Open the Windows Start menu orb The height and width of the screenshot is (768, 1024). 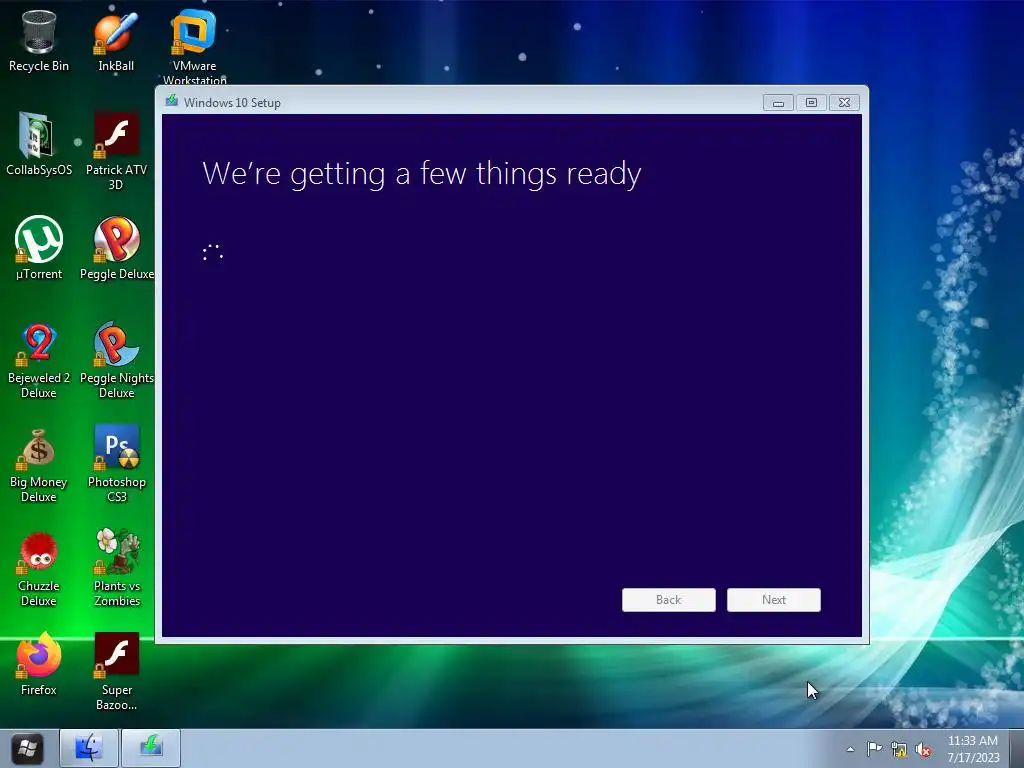27,748
